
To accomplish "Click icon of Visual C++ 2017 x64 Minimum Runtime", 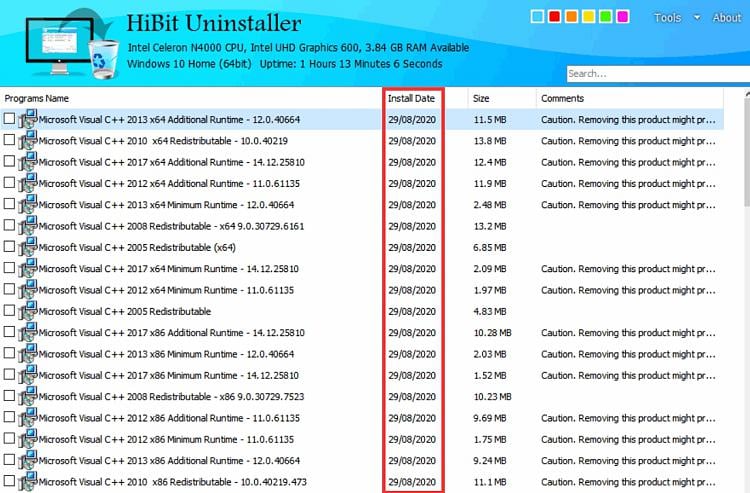I will (x=28, y=268).
